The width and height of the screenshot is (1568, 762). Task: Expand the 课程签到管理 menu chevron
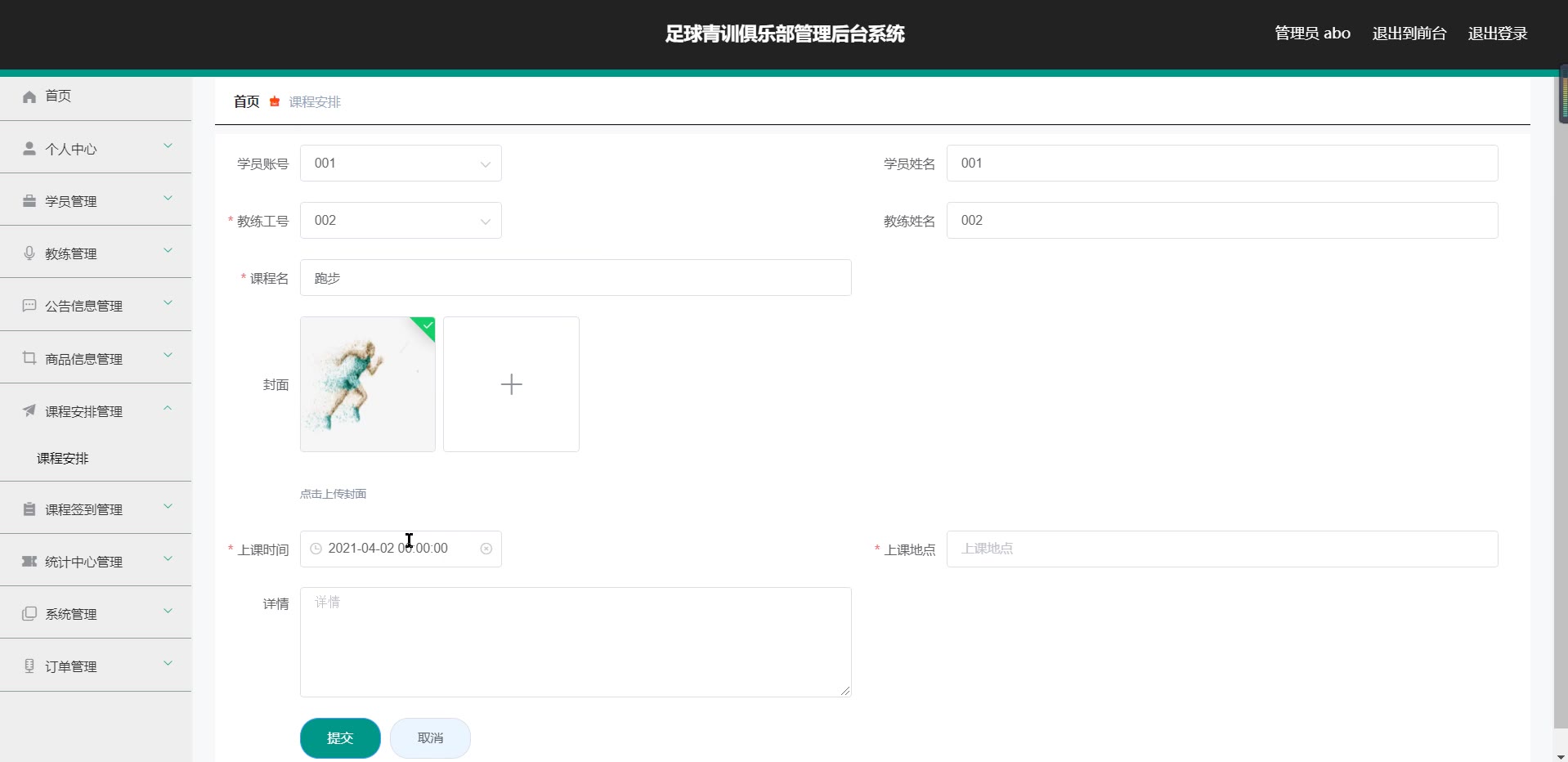pos(168,506)
